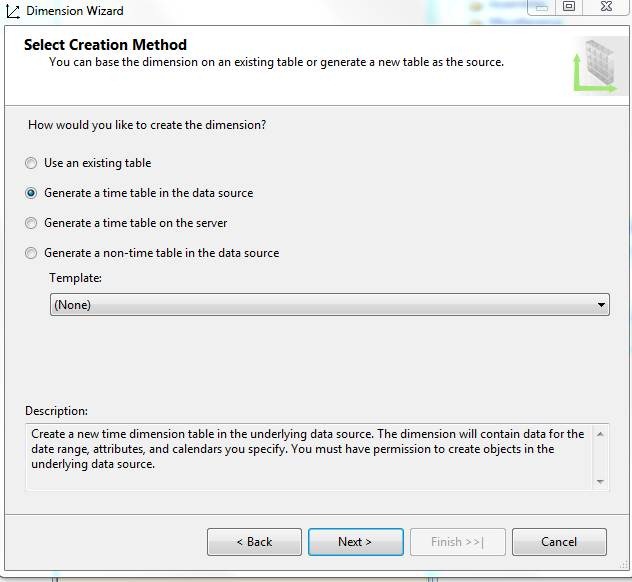The image size is (632, 582).
Task: Select 'Generate a time table on the server'
Action: click(x=31, y=223)
